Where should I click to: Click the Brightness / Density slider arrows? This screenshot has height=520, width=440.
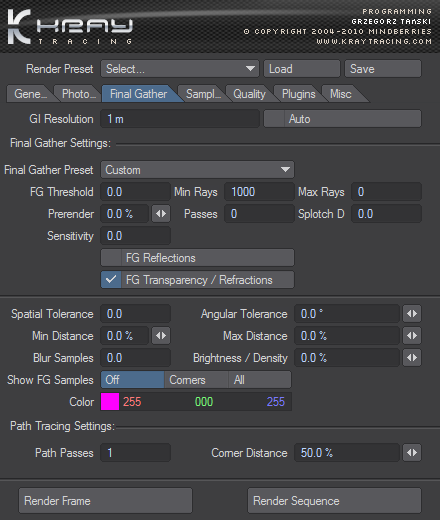[x=412, y=358]
